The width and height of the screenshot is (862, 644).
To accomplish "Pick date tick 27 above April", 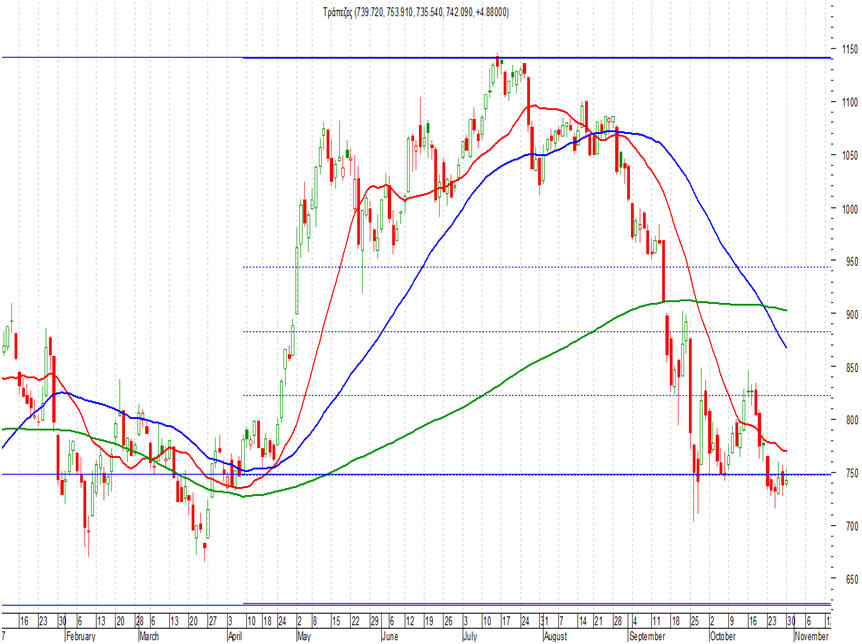I will tap(213, 621).
